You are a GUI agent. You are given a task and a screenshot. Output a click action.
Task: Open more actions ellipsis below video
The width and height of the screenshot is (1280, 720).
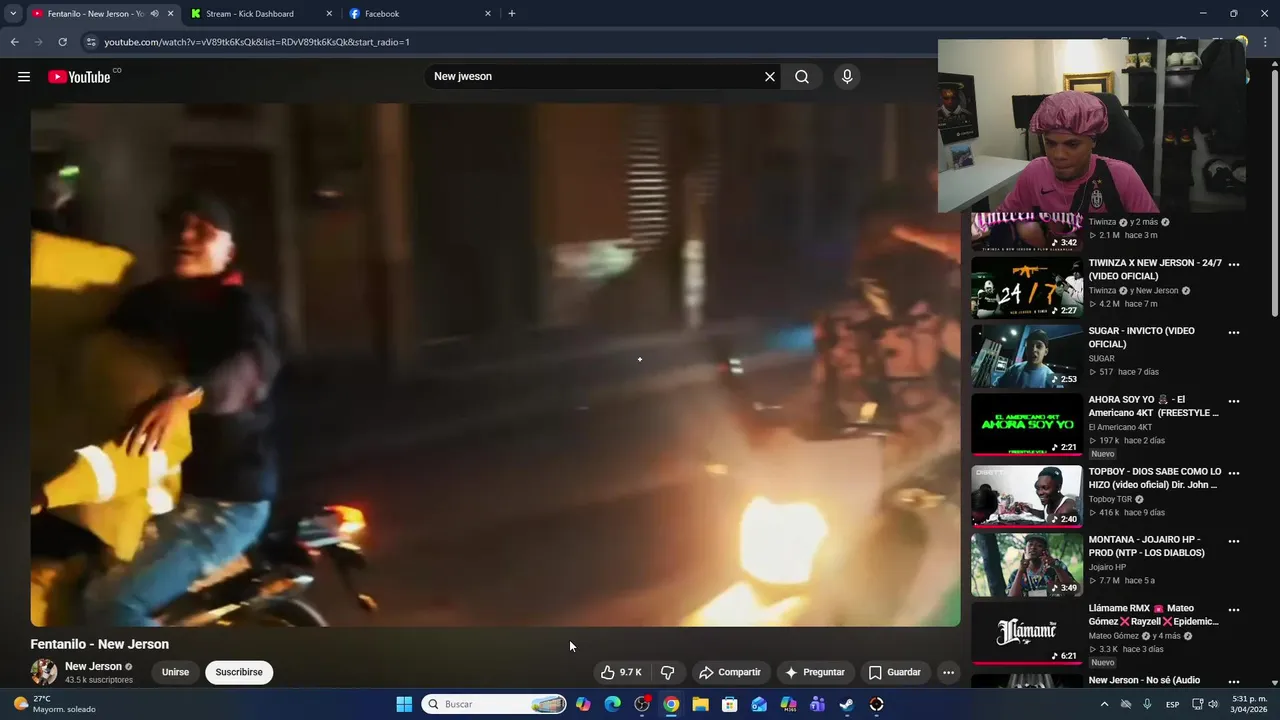[x=948, y=672]
